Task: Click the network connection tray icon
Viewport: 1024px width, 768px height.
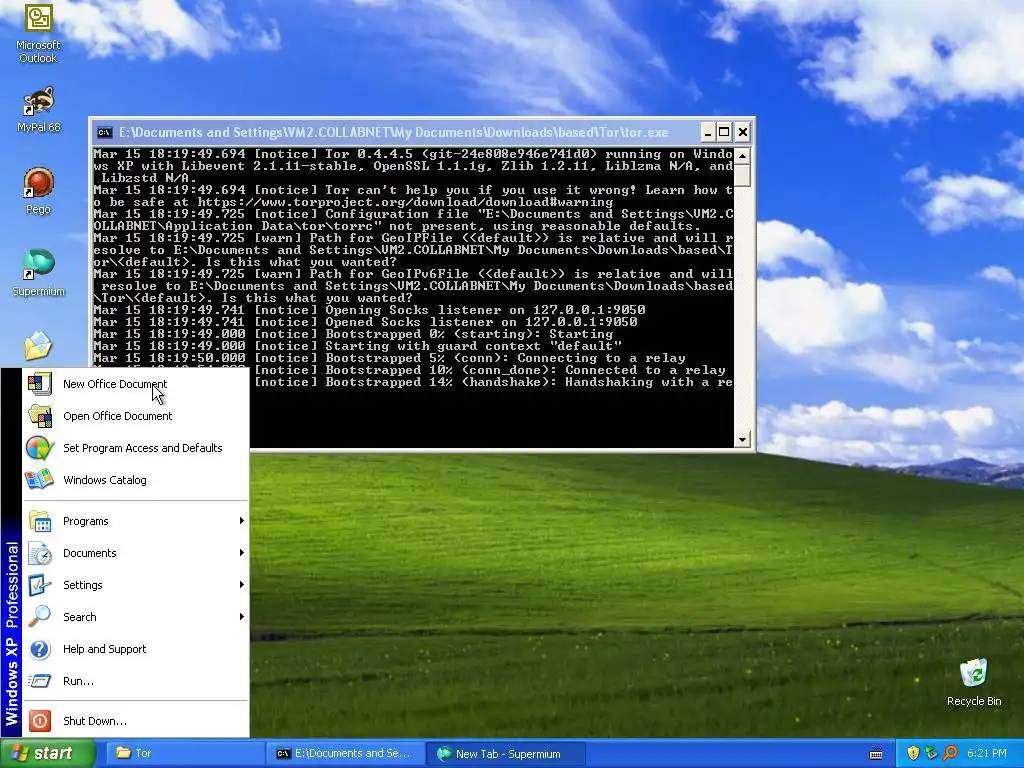Action: click(931, 753)
